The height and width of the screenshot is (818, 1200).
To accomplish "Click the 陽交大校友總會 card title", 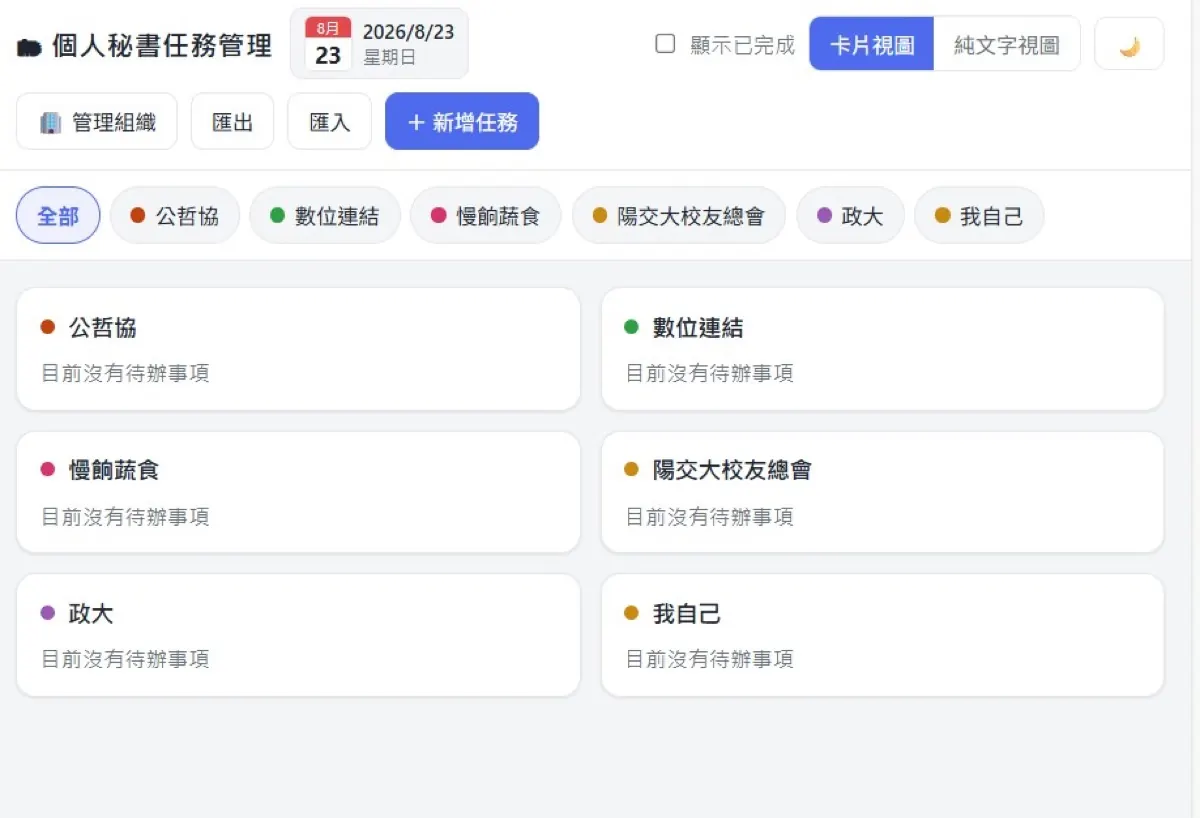I will point(732,469).
